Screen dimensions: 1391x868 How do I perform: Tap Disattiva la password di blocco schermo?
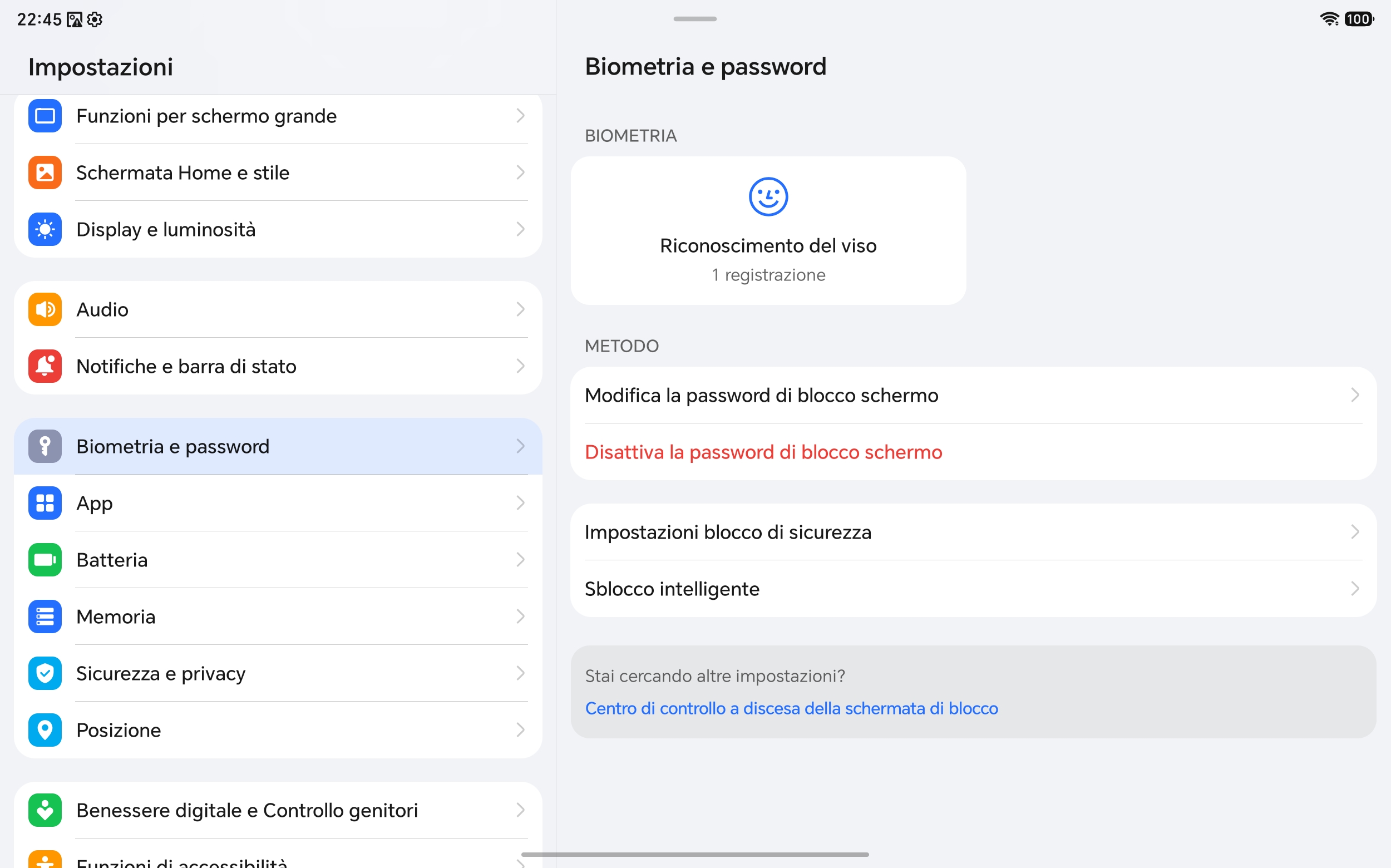click(763, 452)
